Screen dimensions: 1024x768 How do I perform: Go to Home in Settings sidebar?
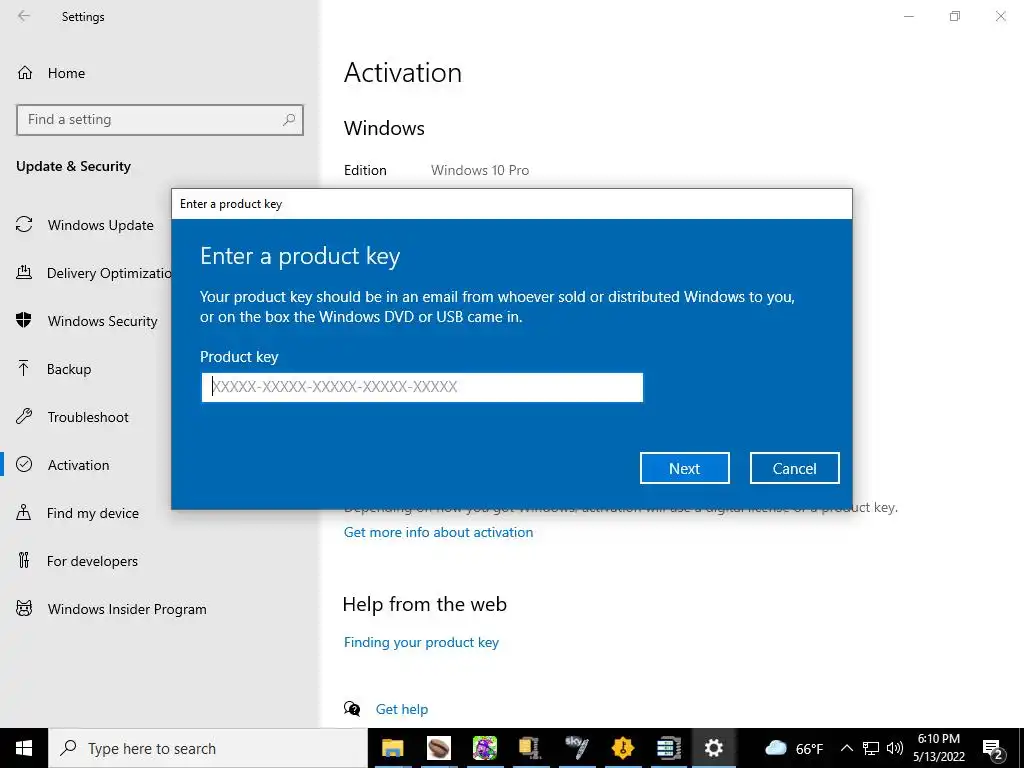coord(66,73)
